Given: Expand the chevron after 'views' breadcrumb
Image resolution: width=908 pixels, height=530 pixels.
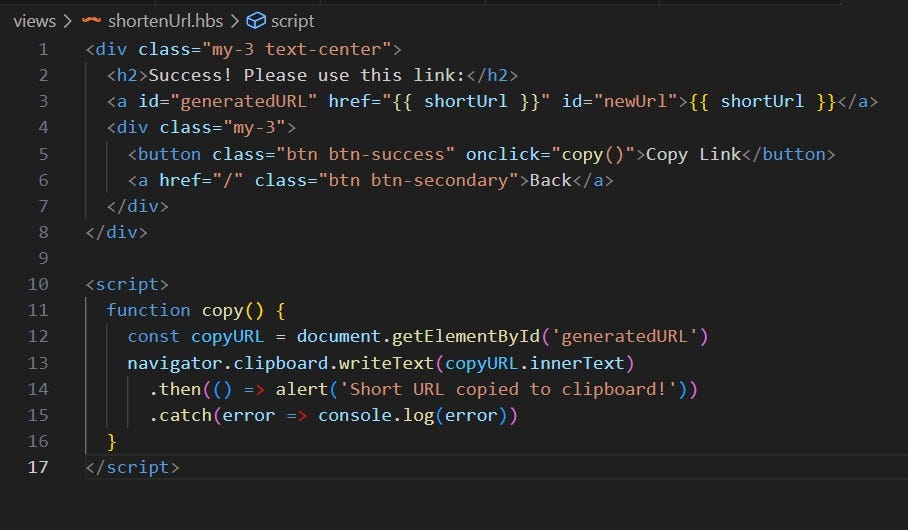Looking at the screenshot, I should (68, 21).
